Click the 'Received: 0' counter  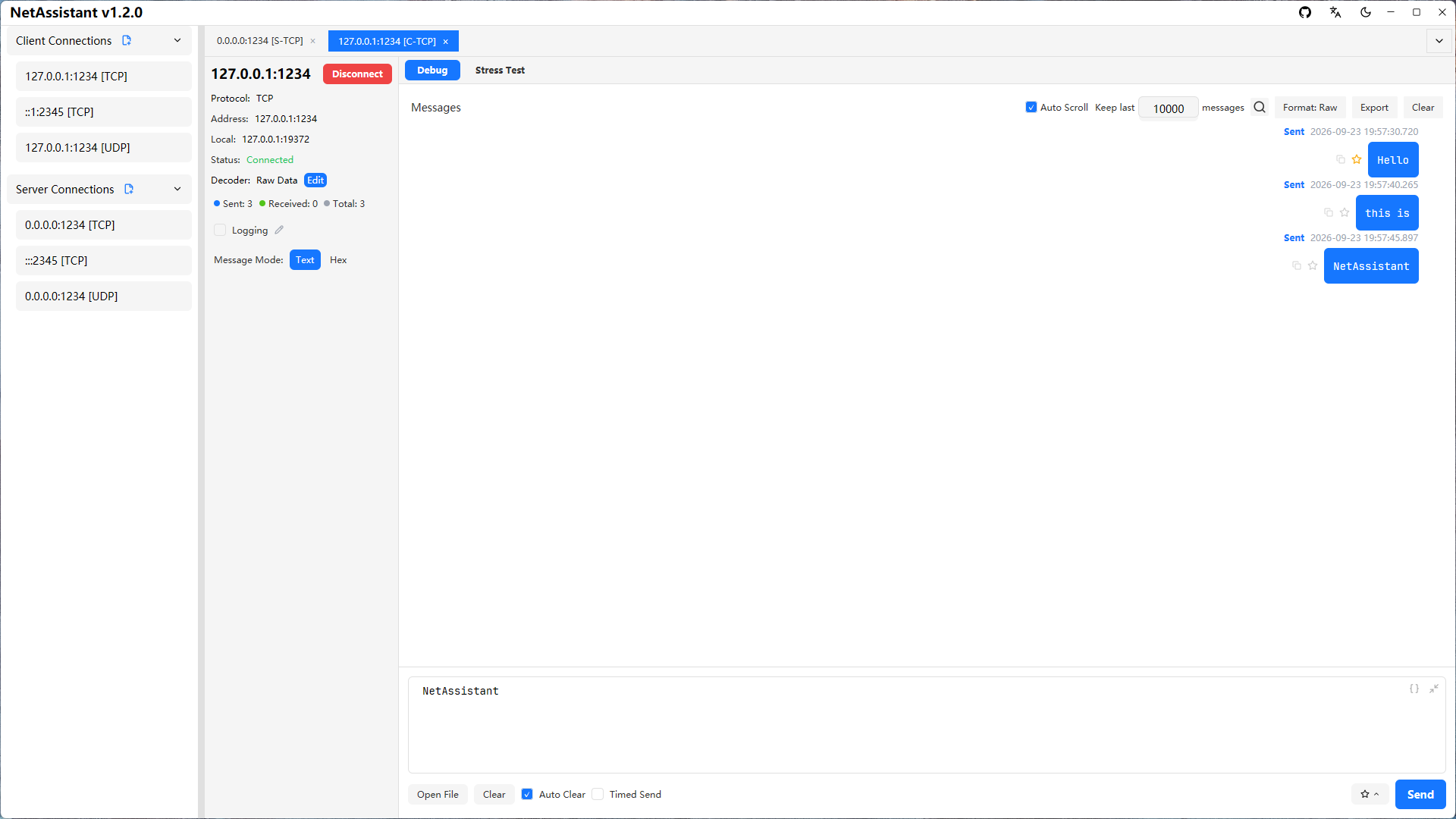[x=288, y=203]
